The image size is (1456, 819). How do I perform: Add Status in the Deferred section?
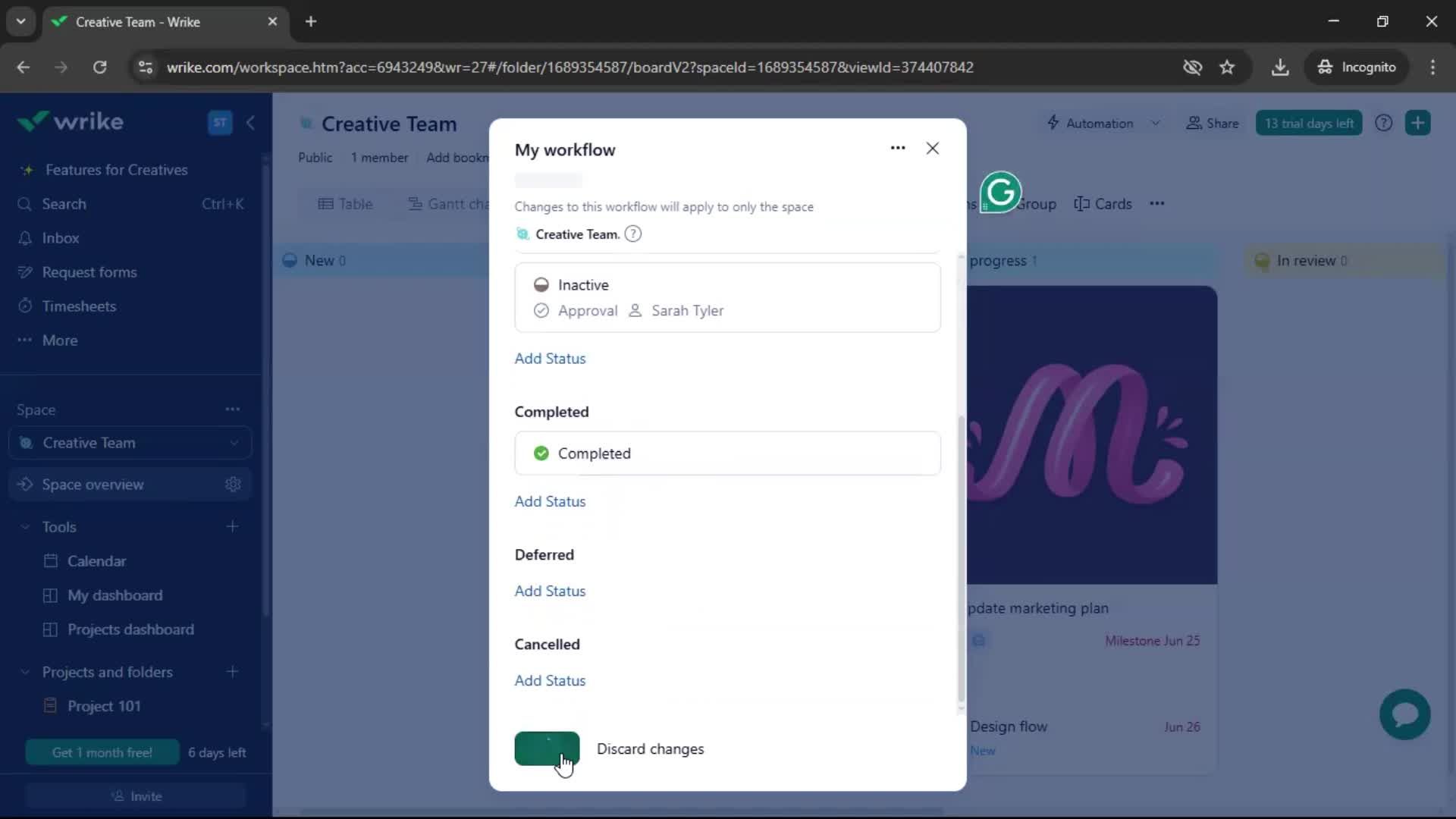click(550, 591)
